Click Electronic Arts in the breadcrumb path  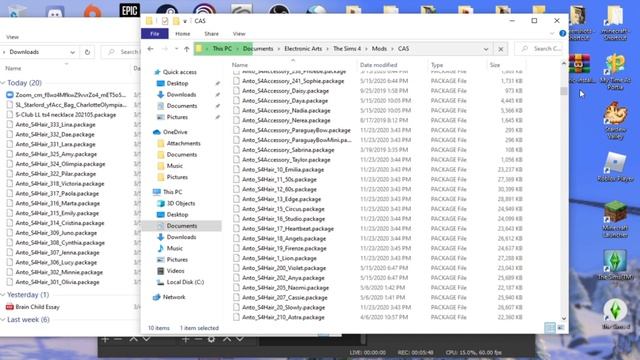[303, 49]
